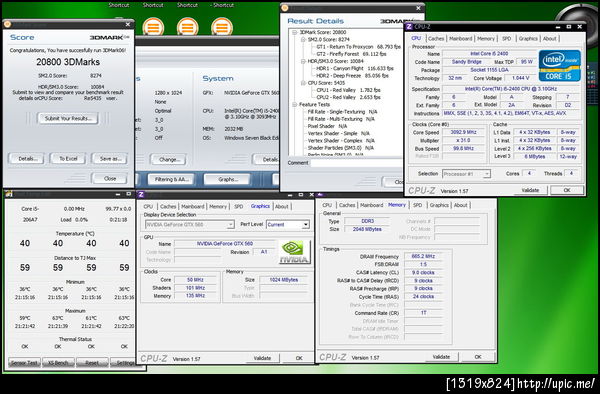Open the Perf Level Current dropdown
The image size is (600, 394).
point(305,225)
